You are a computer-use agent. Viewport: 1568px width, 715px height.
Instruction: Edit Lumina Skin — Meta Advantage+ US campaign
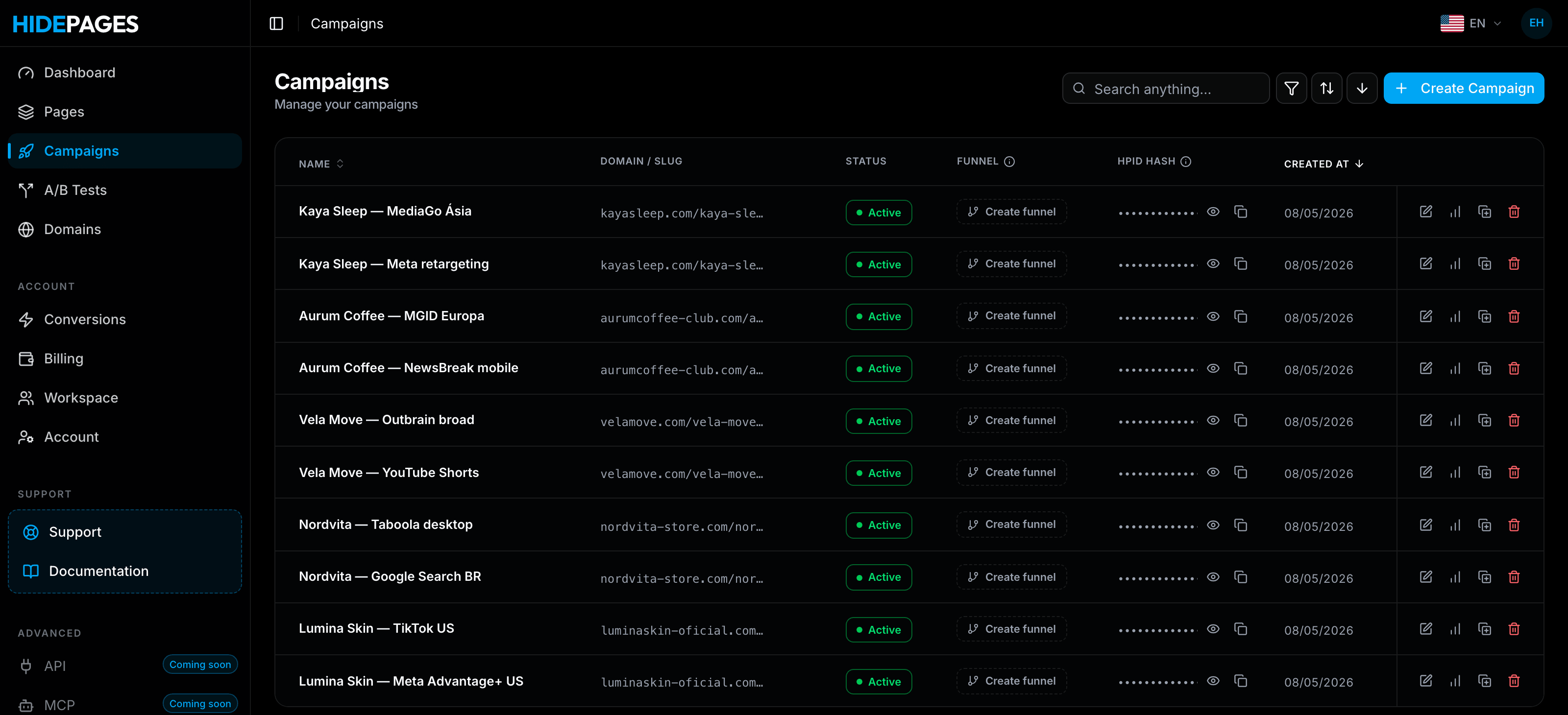[1425, 681]
